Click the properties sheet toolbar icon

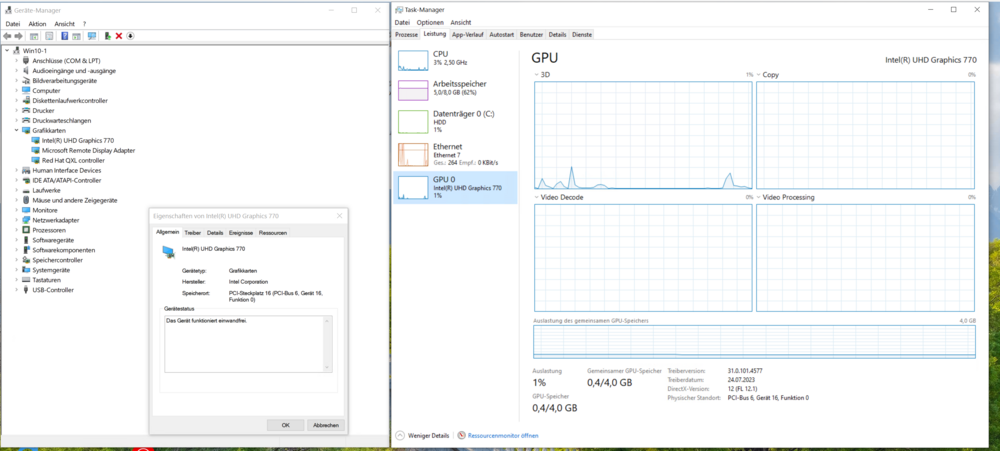pos(49,36)
